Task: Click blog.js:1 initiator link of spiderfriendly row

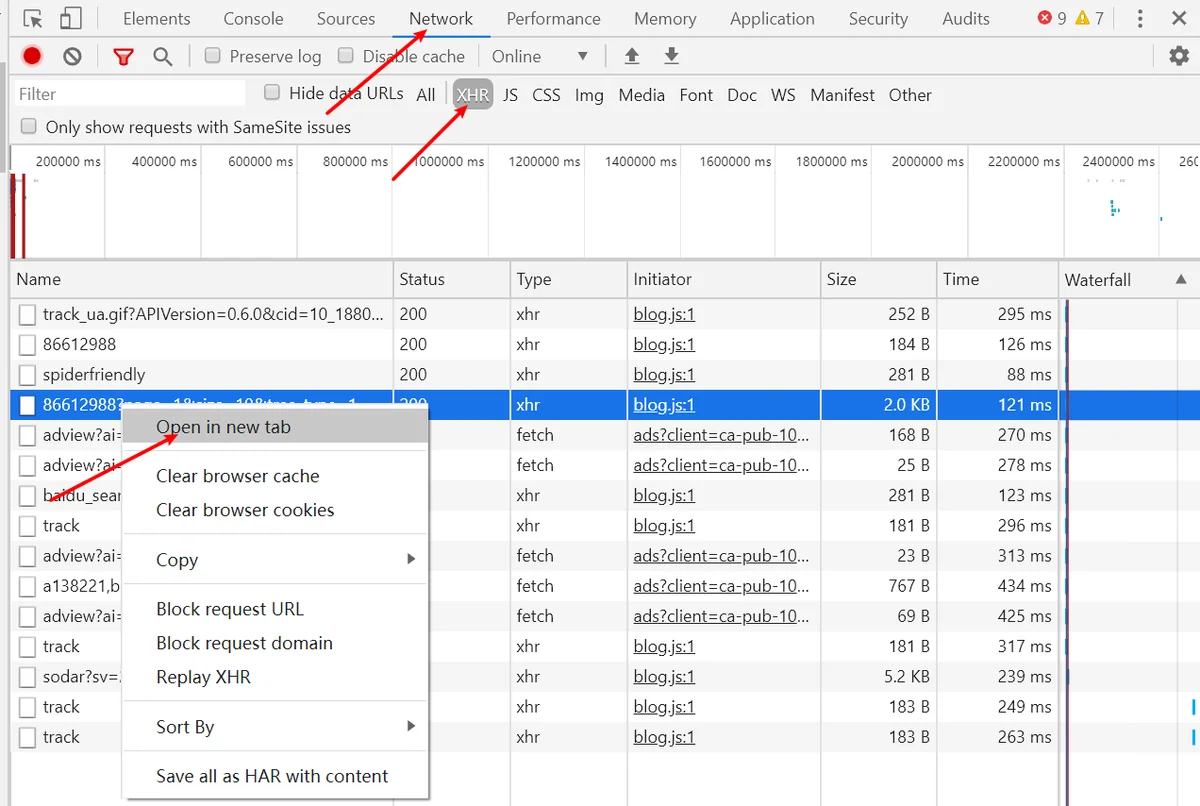Action: pos(664,375)
